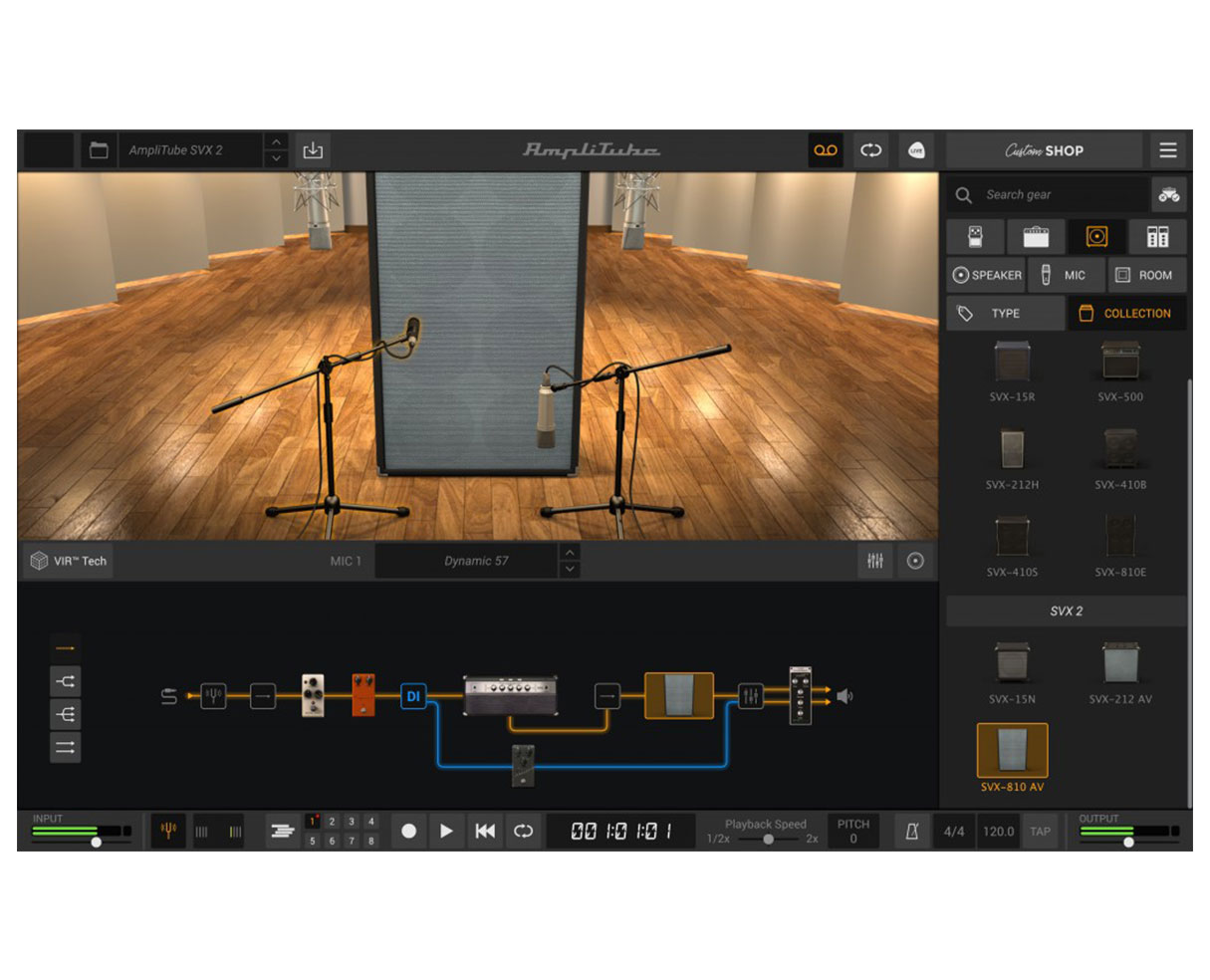Click the output speaker icon in chain
Viewport: 1210px width, 980px height.
click(x=845, y=696)
